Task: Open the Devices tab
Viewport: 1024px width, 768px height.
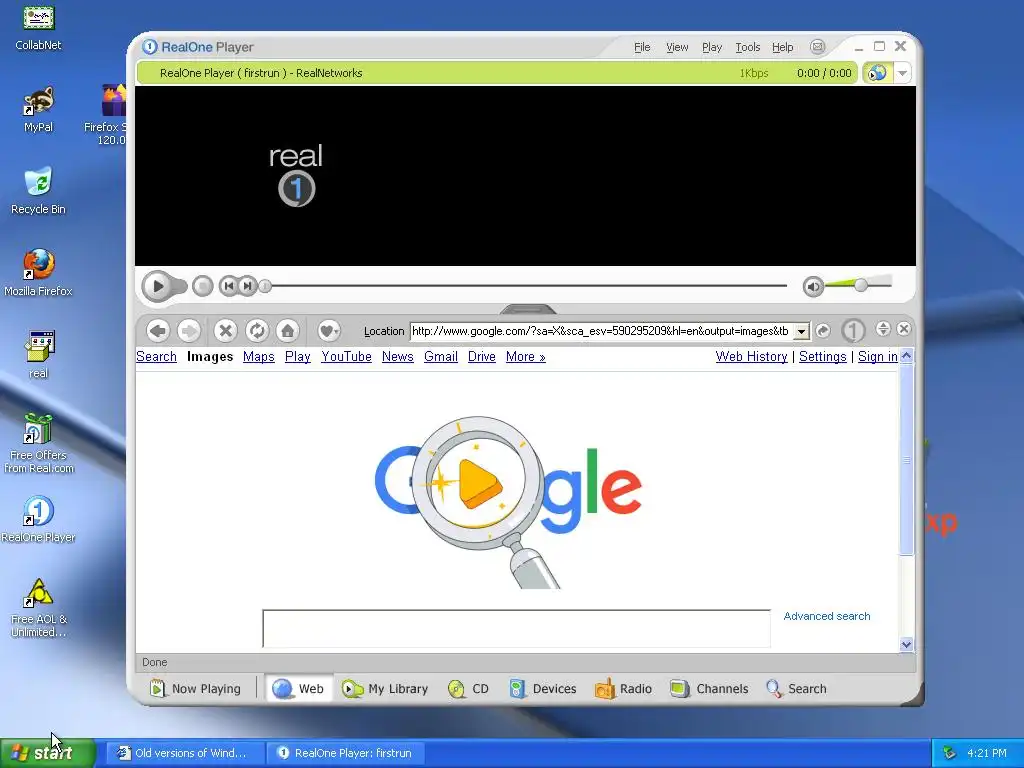Action: tap(543, 688)
